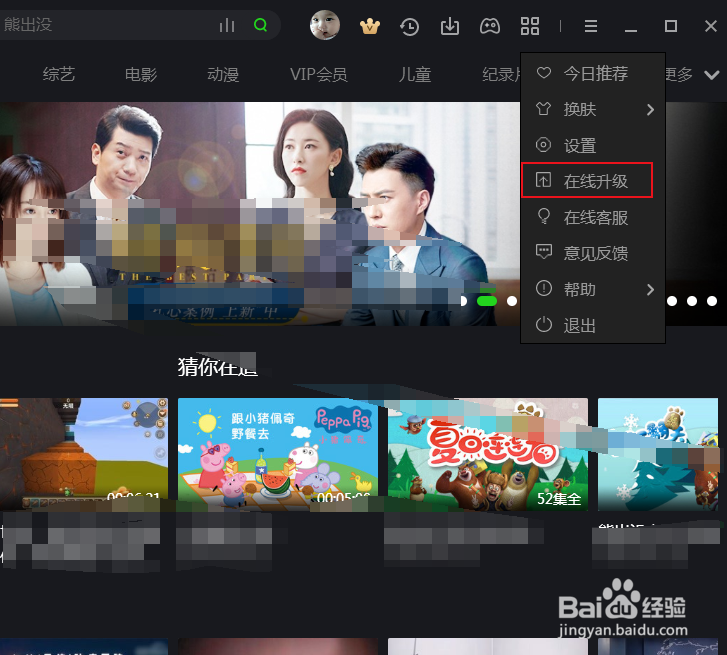Open 意见反馈 from the menu

593,253
